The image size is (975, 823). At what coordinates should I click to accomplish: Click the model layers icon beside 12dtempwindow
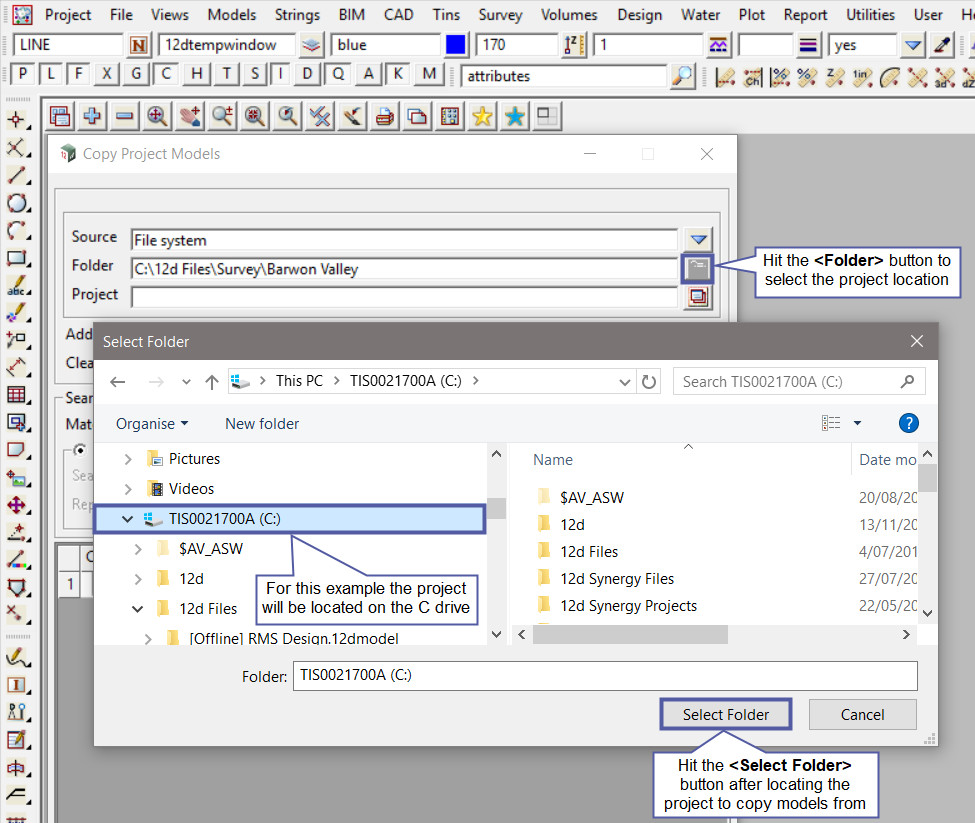(x=312, y=45)
